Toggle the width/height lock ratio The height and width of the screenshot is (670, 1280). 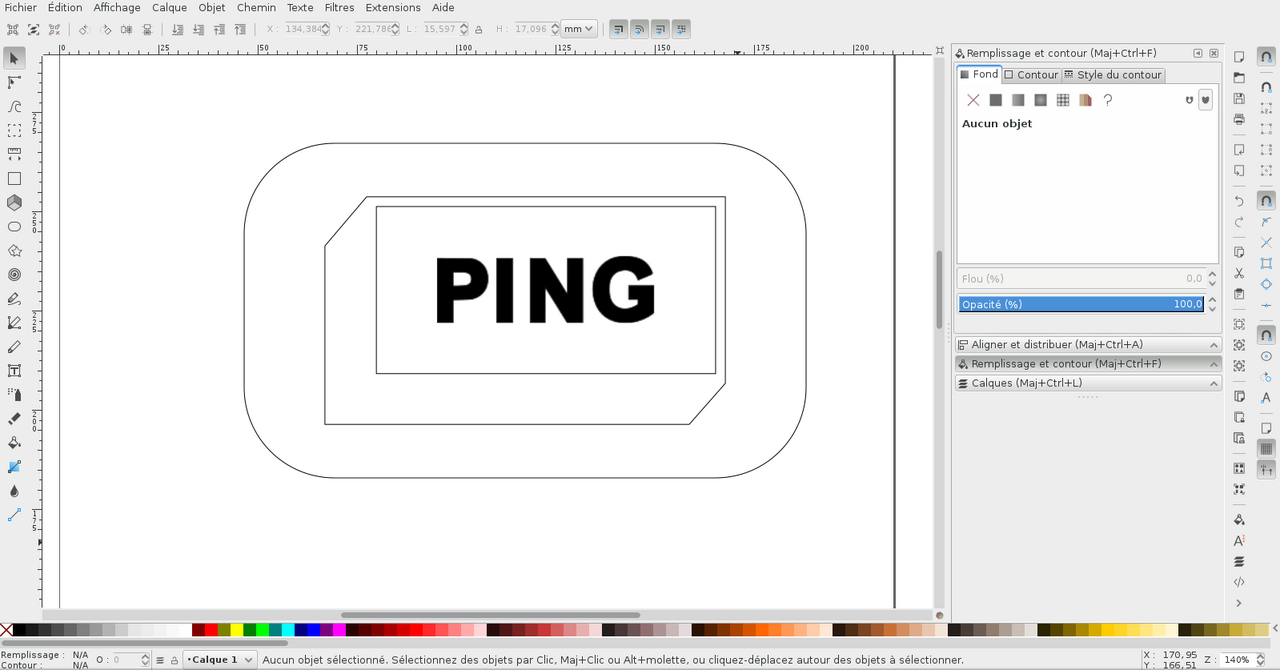(x=478, y=30)
